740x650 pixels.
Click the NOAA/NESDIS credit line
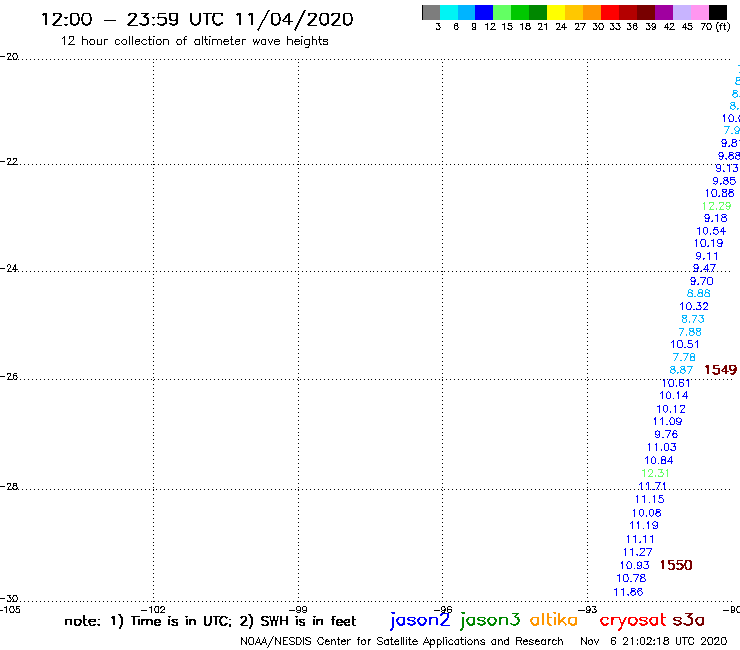tap(402, 642)
